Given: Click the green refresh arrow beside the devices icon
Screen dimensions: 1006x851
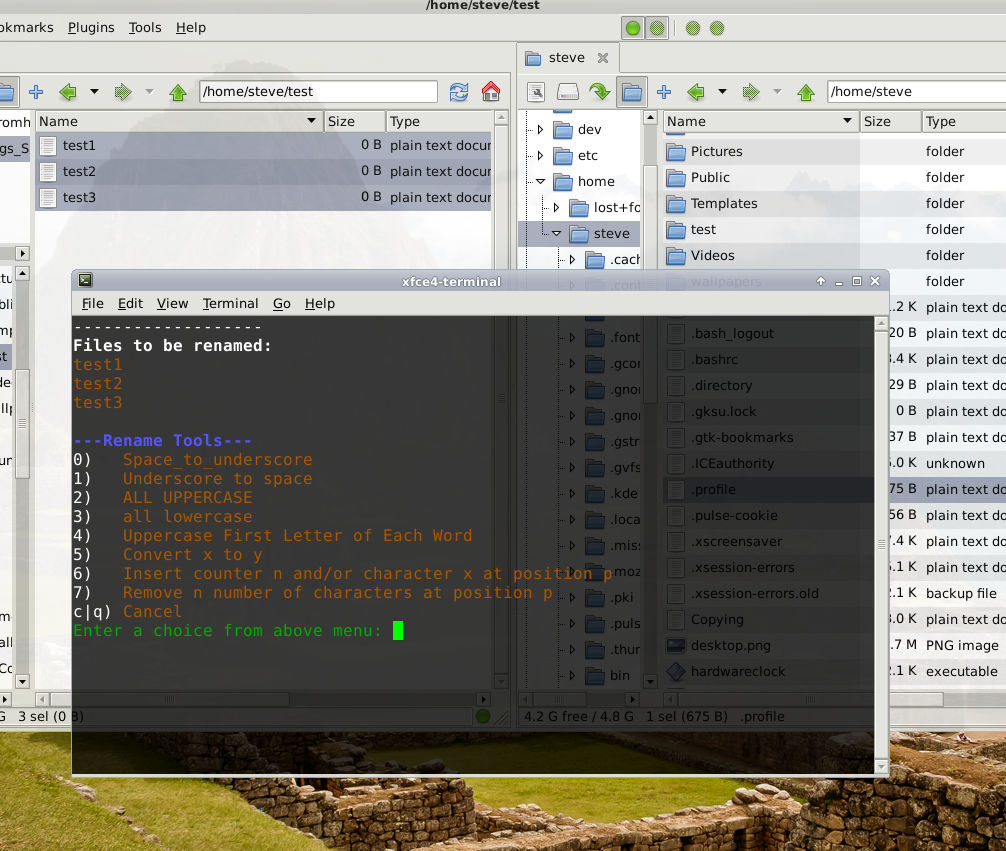Looking at the screenshot, I should click(600, 92).
